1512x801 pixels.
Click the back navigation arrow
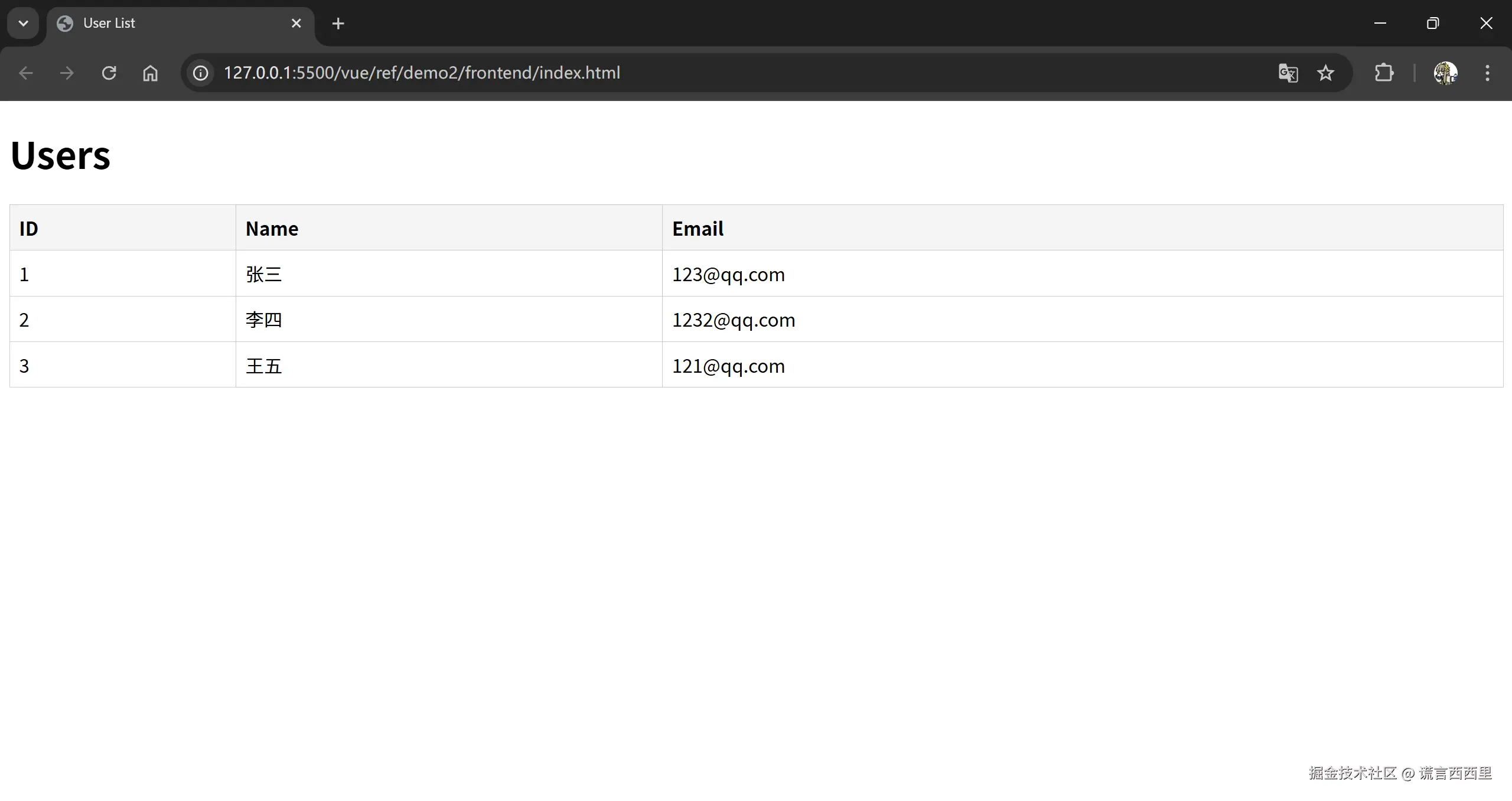[x=26, y=73]
